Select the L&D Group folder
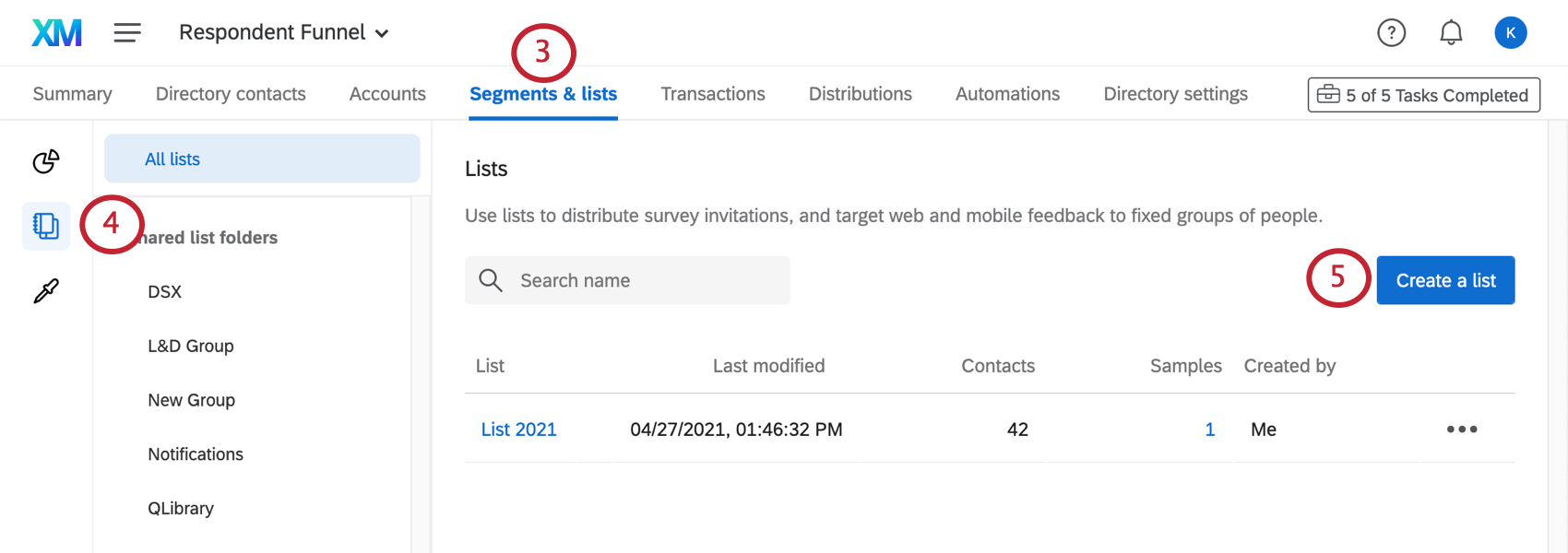Screen dimensions: 1568x553 tap(191, 346)
